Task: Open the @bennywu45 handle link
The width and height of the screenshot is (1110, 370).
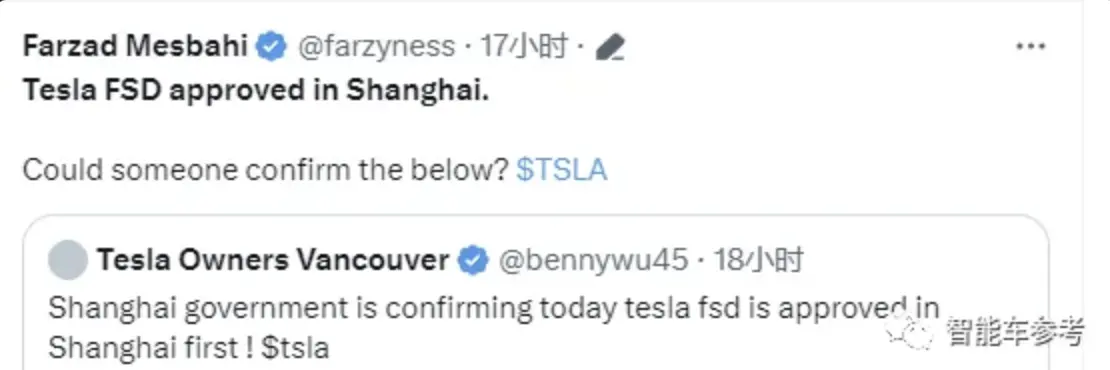Action: (593, 261)
